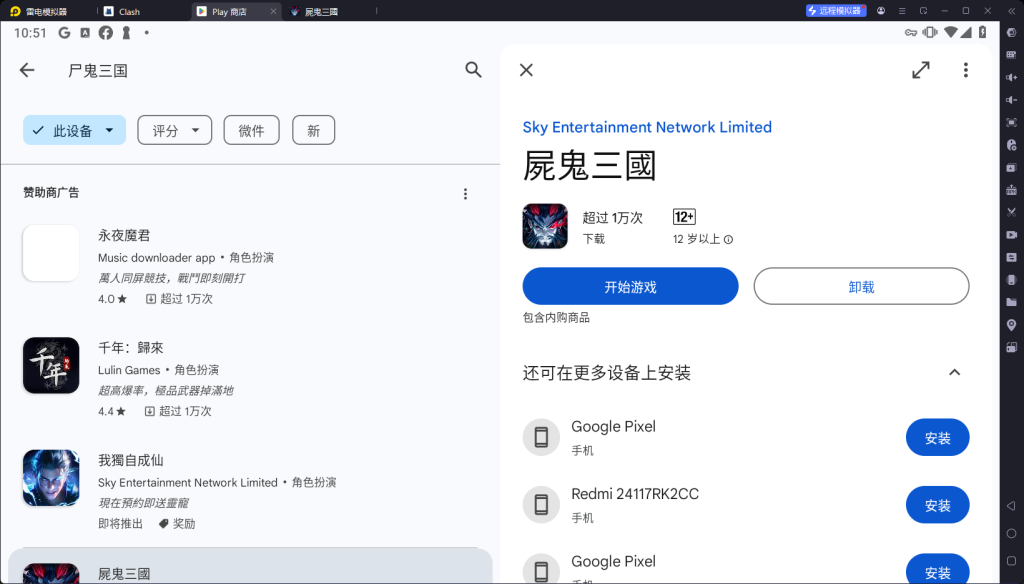1024x584 pixels.
Task: Collapse the 还可在更多设备上安装 section
Action: 954,372
